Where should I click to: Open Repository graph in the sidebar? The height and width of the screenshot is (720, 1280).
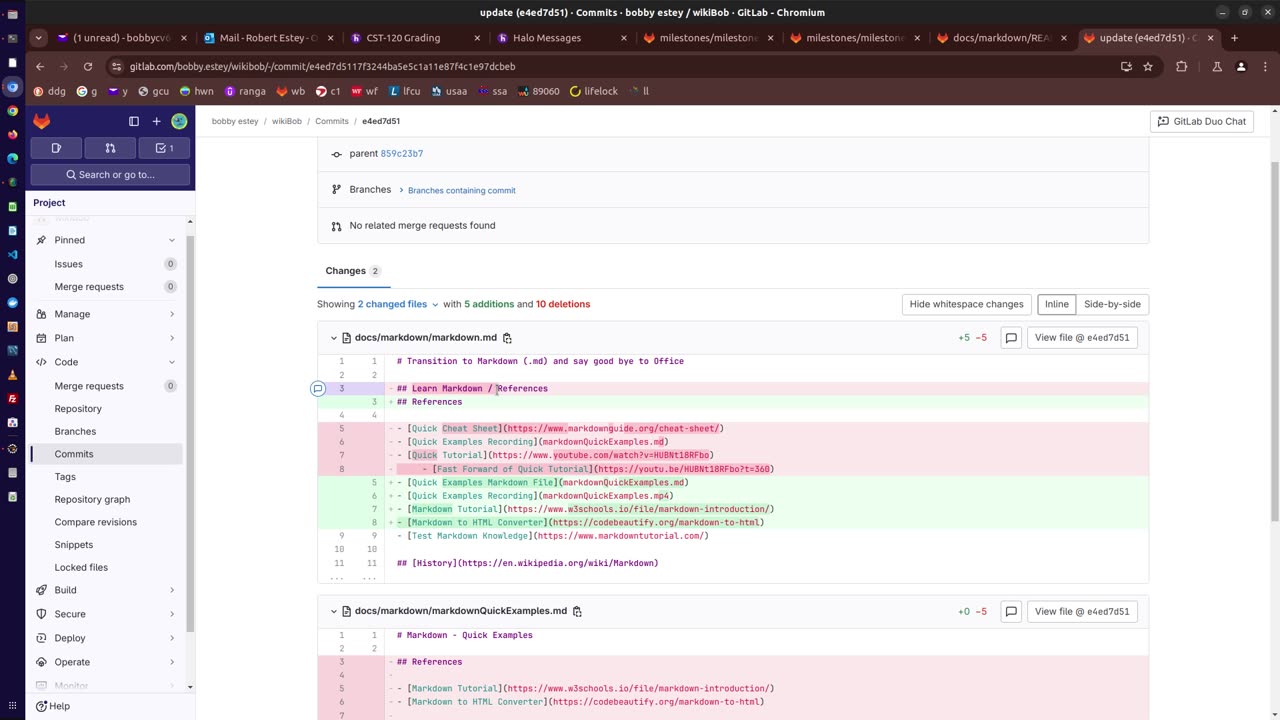click(x=105, y=499)
